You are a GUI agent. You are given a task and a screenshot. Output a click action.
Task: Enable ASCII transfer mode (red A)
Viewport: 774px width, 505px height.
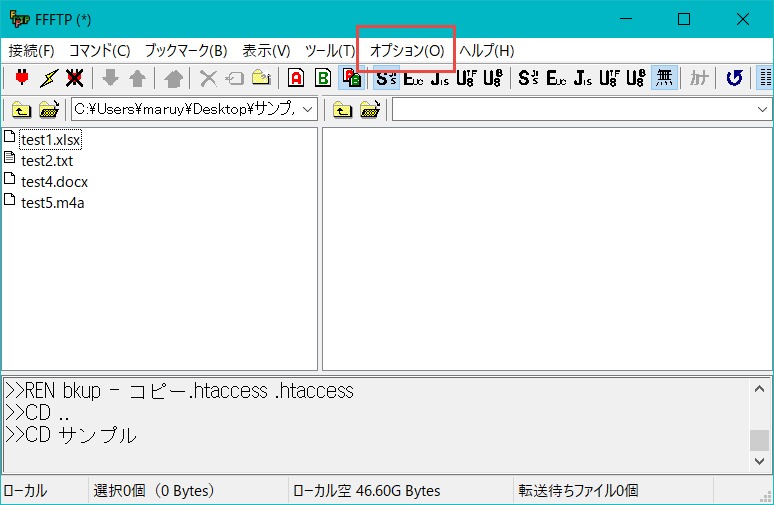point(296,78)
